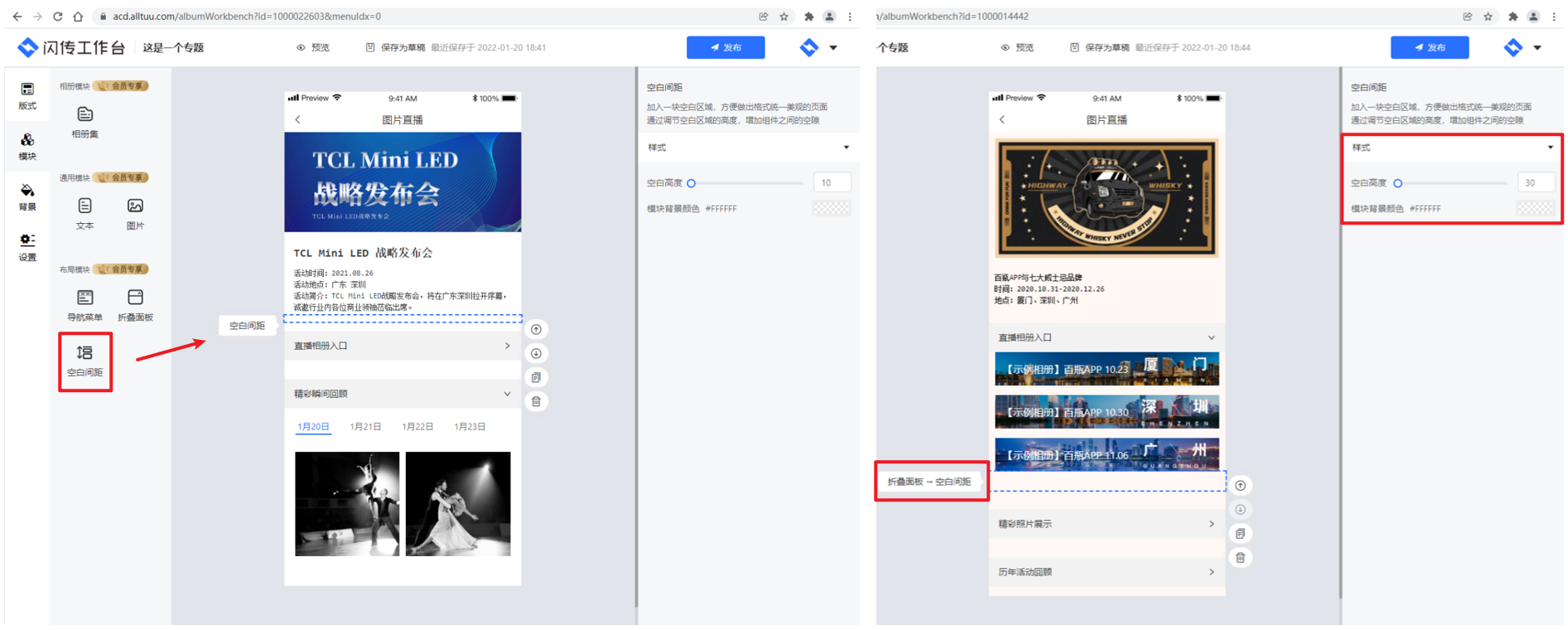Adjust 空白高度 slider handle in left panel
The width and height of the screenshot is (1568, 630).
tap(692, 183)
